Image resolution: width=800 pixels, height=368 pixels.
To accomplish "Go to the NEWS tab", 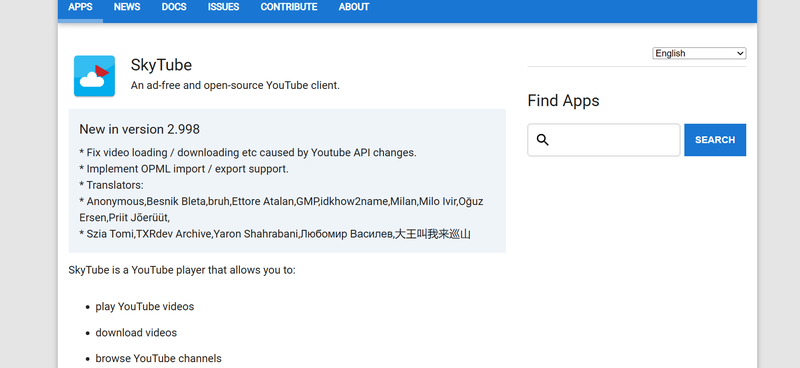I will tap(127, 7).
